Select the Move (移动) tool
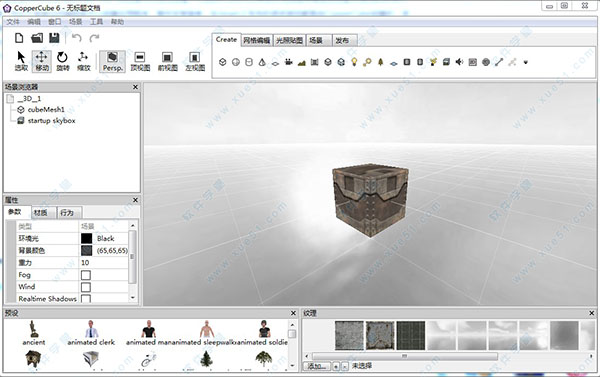Screen dimensions: 600x377 click(41, 61)
